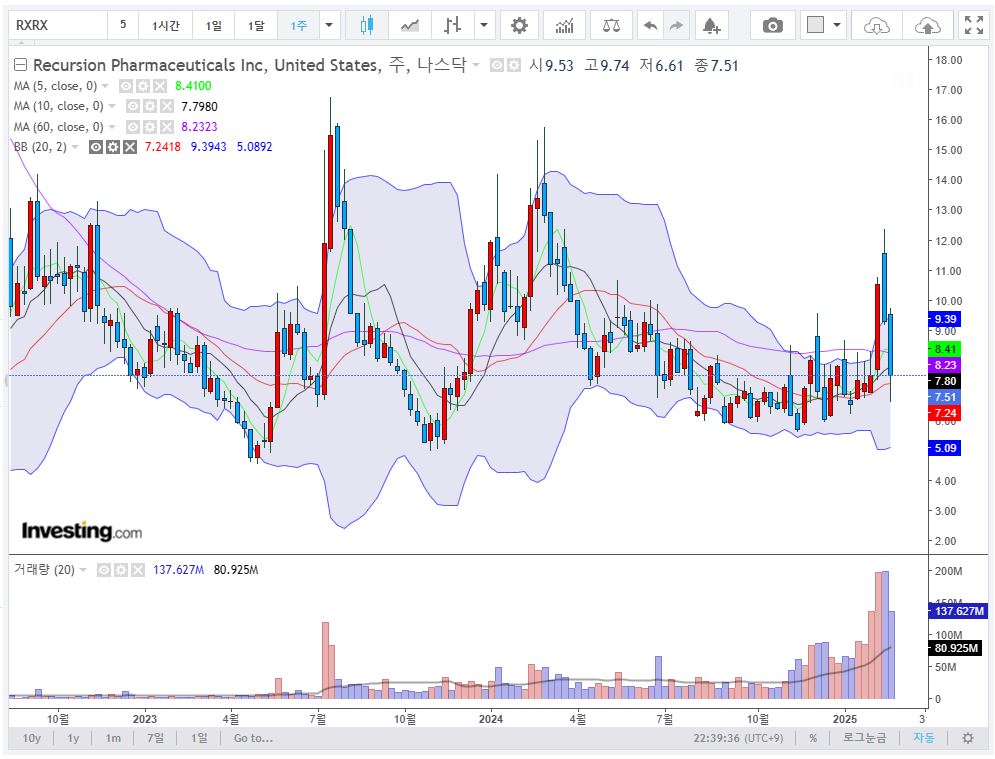
Task: Open the indicators icon in toolbar
Action: pyautogui.click(x=564, y=25)
